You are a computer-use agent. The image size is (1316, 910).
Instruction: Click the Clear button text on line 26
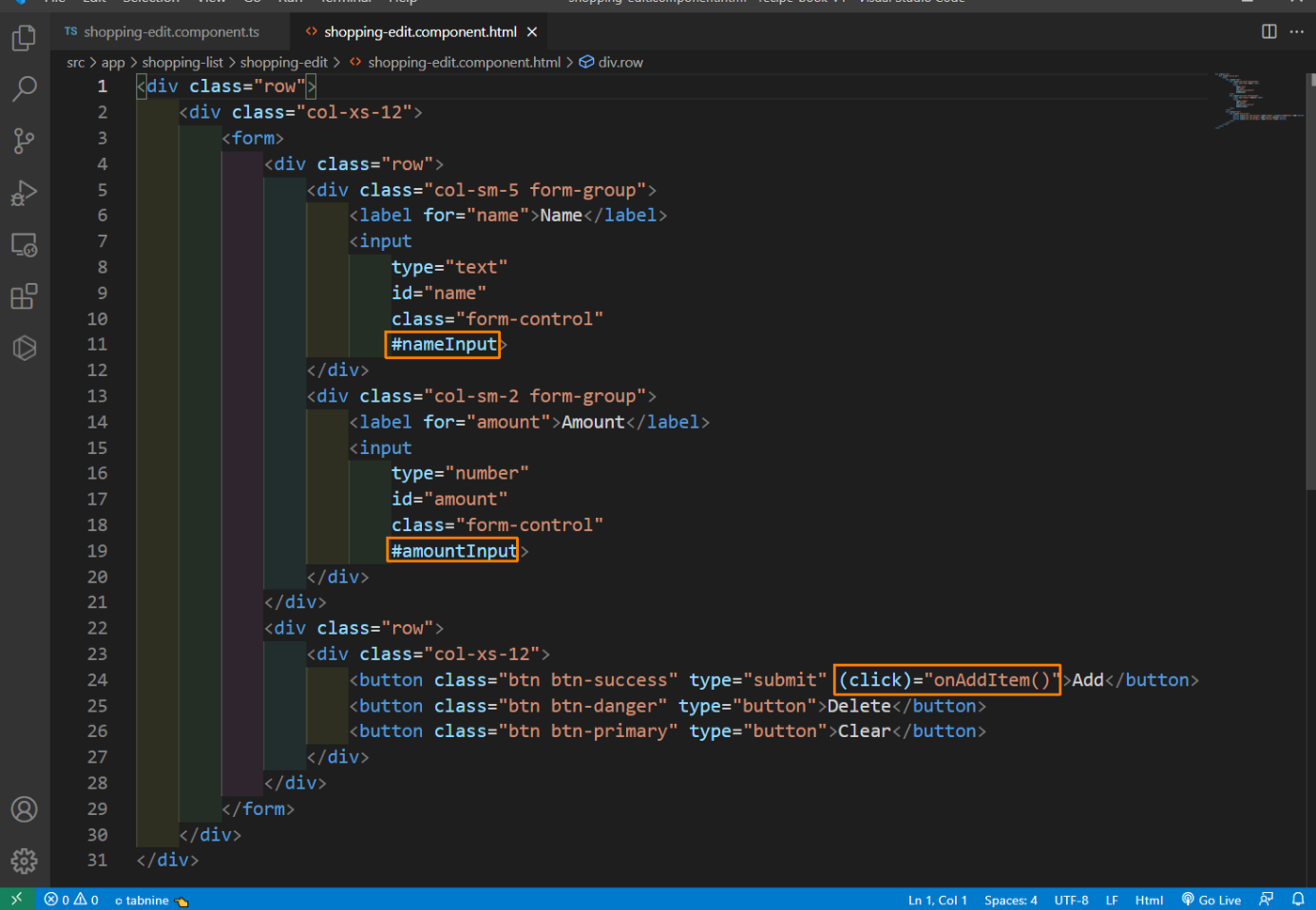[x=864, y=731]
